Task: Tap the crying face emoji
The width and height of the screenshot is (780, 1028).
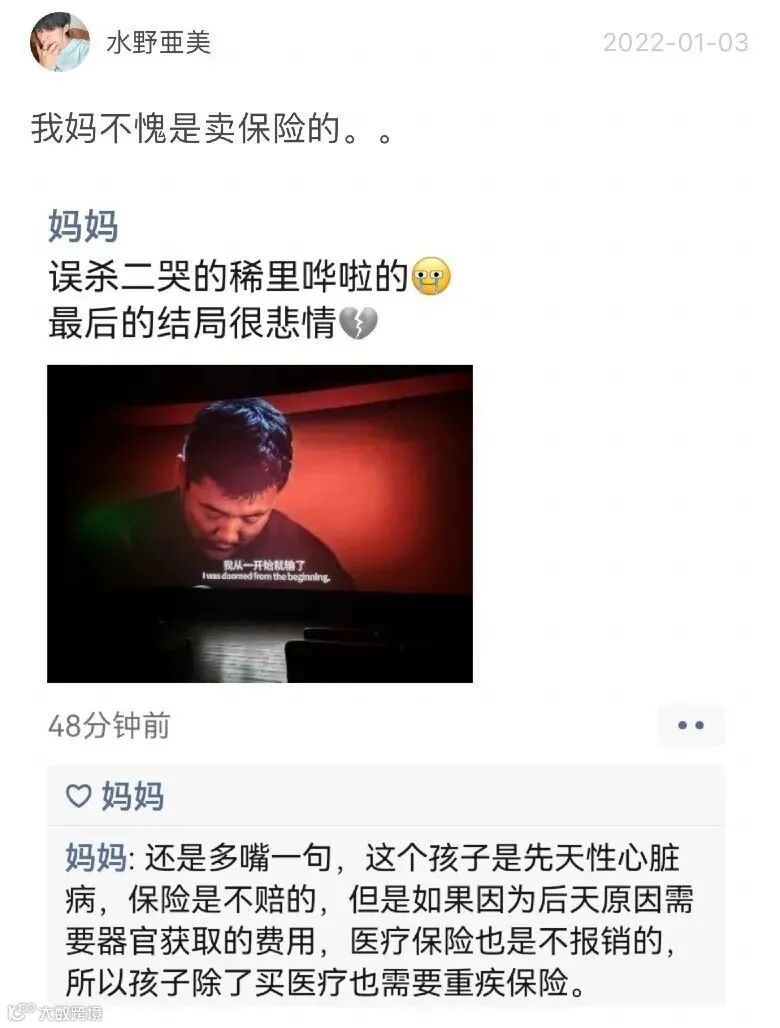Action: coord(431,276)
